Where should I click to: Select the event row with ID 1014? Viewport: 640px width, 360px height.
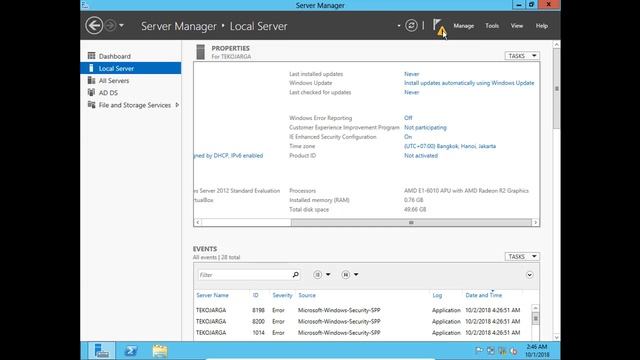coord(362,333)
